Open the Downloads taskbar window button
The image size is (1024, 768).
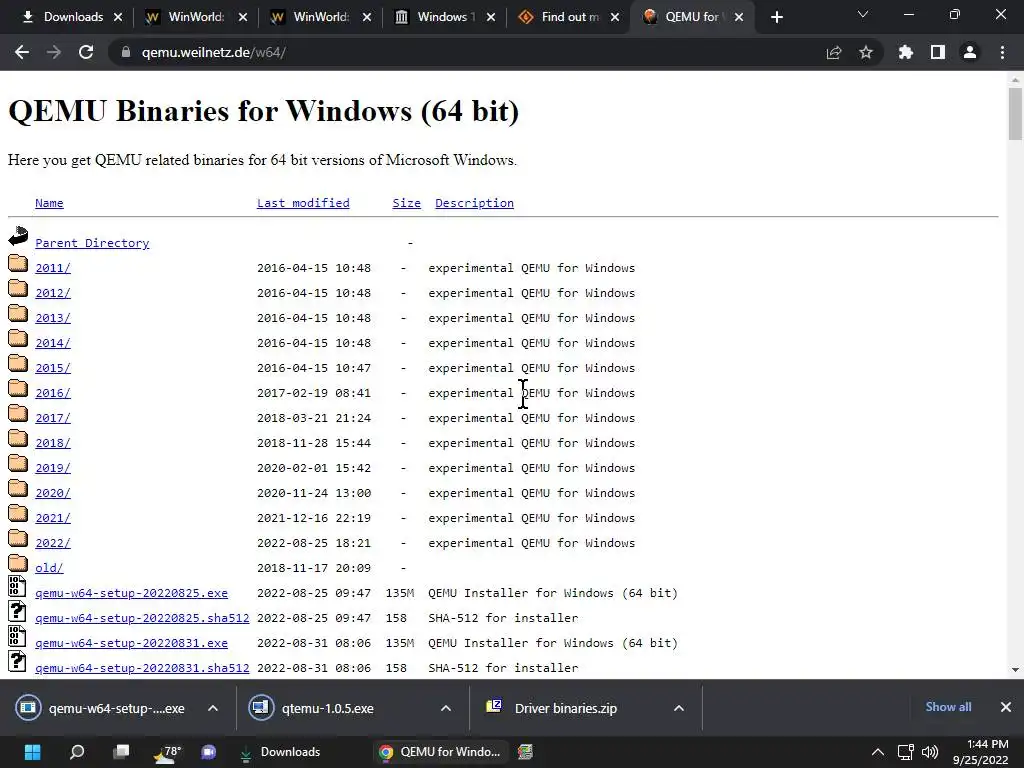point(281,752)
